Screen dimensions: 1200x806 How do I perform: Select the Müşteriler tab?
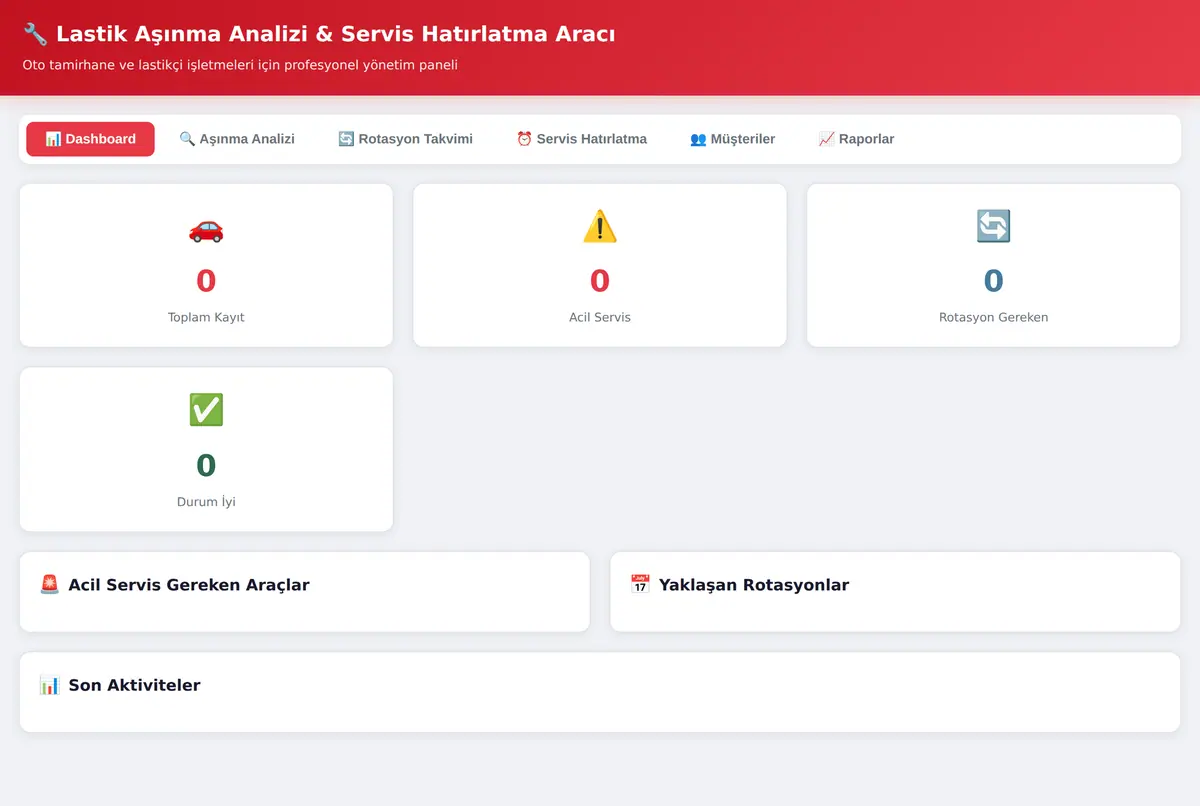(732, 139)
